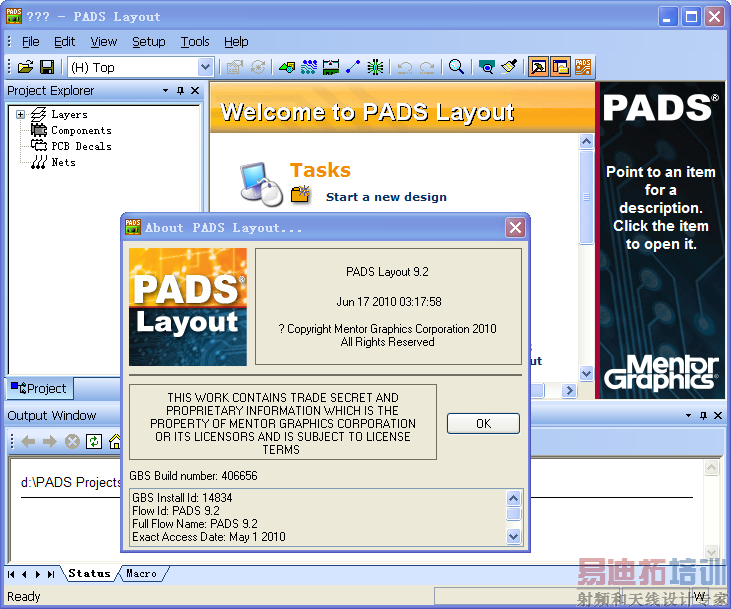Click the About dialog info scroll up arrow

pos(513,498)
